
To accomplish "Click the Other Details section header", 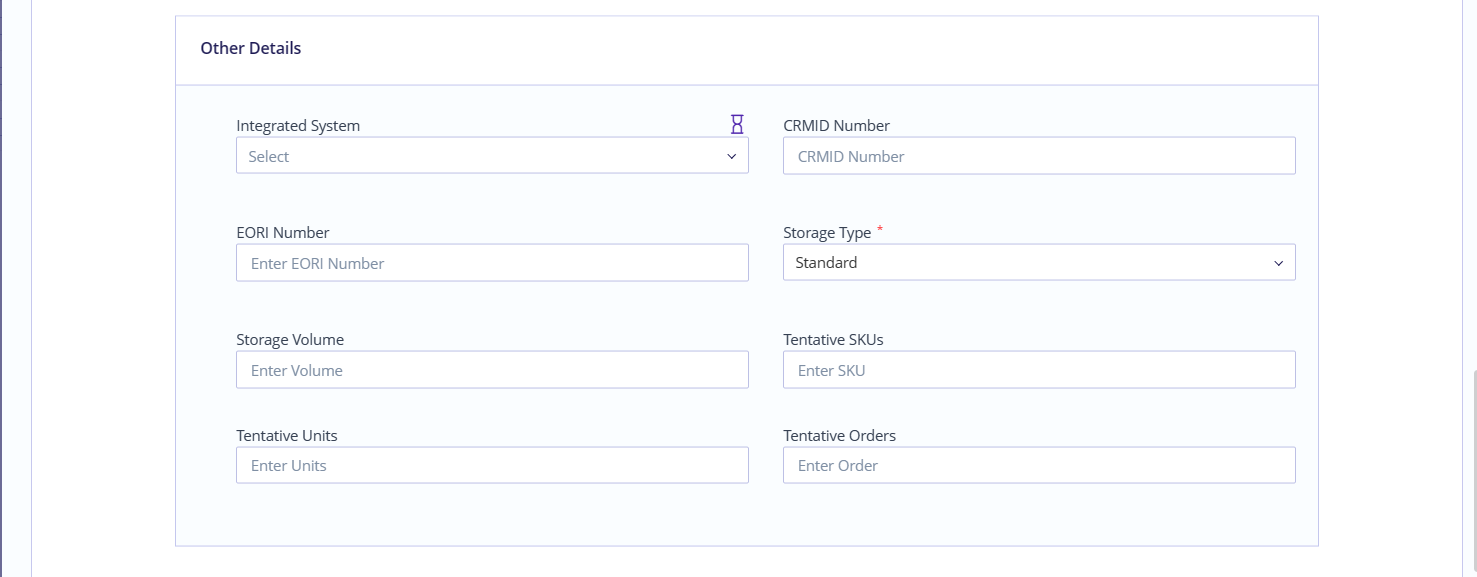I will 251,47.
